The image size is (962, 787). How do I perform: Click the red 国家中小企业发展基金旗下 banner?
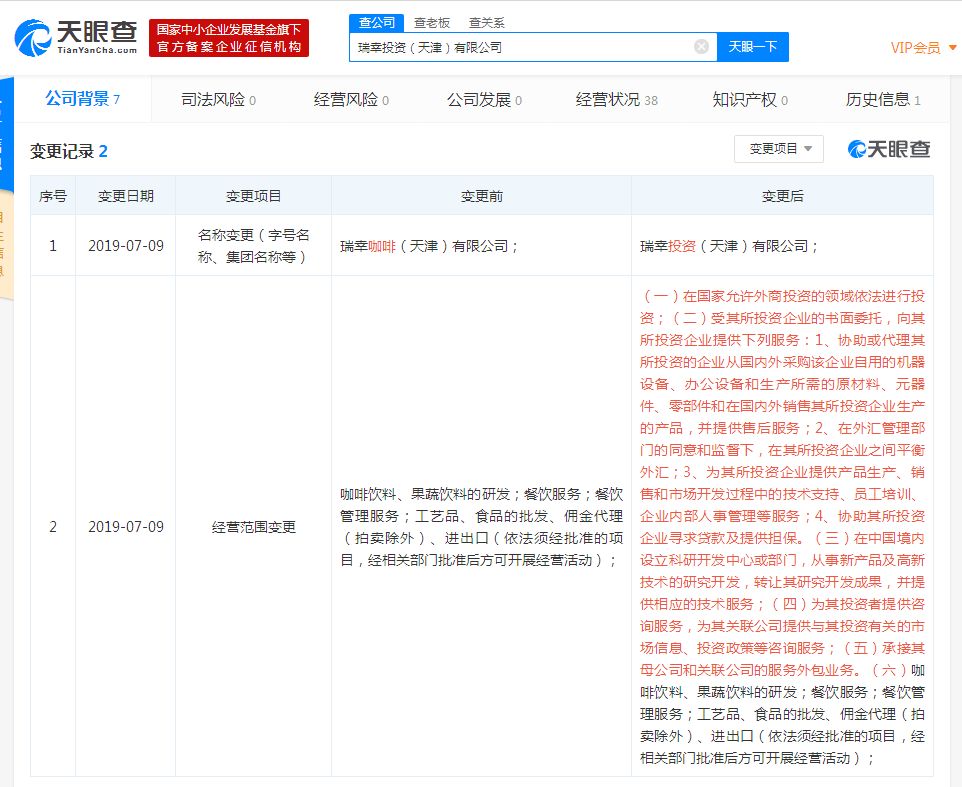point(229,38)
